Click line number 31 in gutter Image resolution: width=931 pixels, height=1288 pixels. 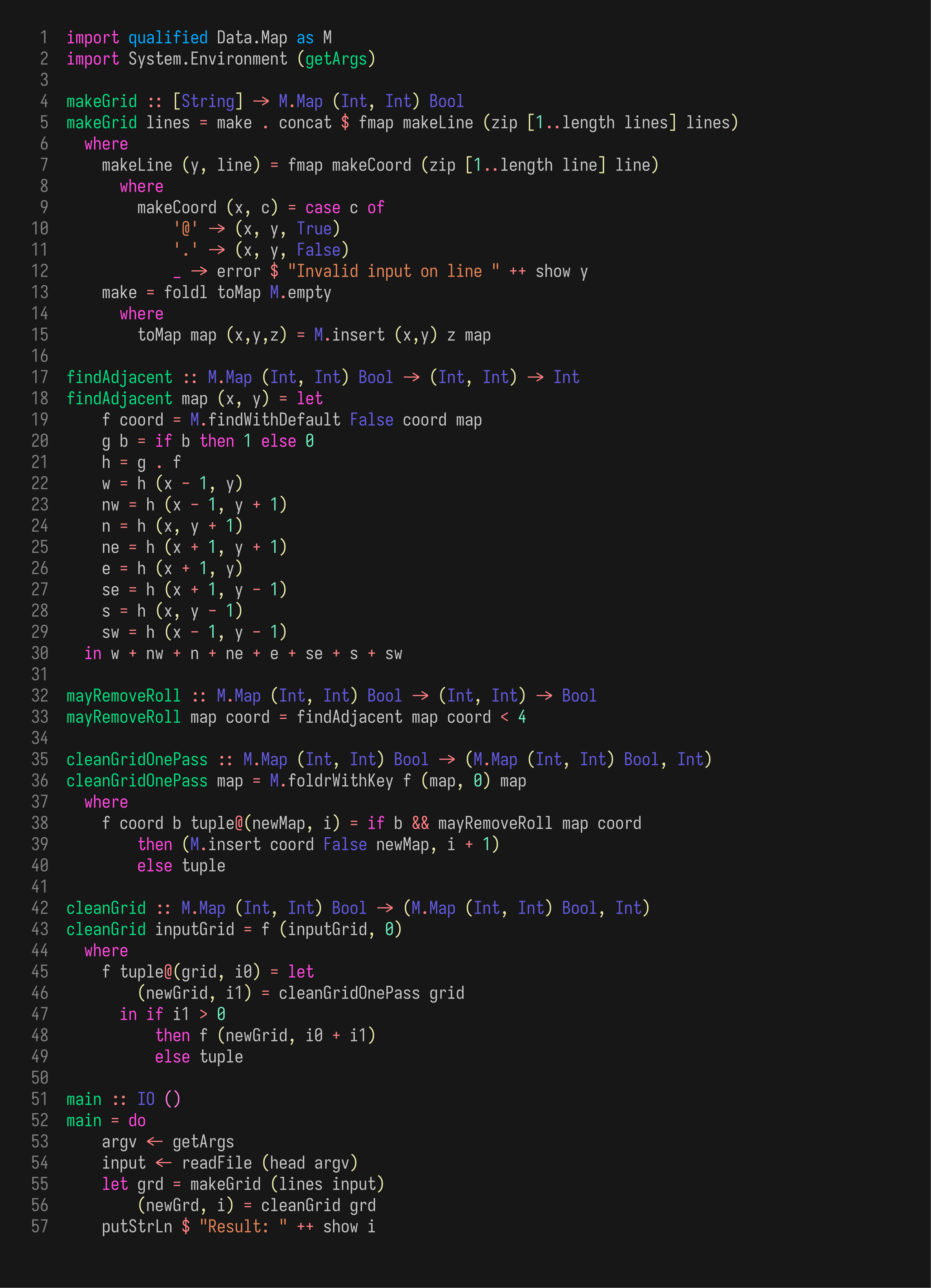click(40, 674)
